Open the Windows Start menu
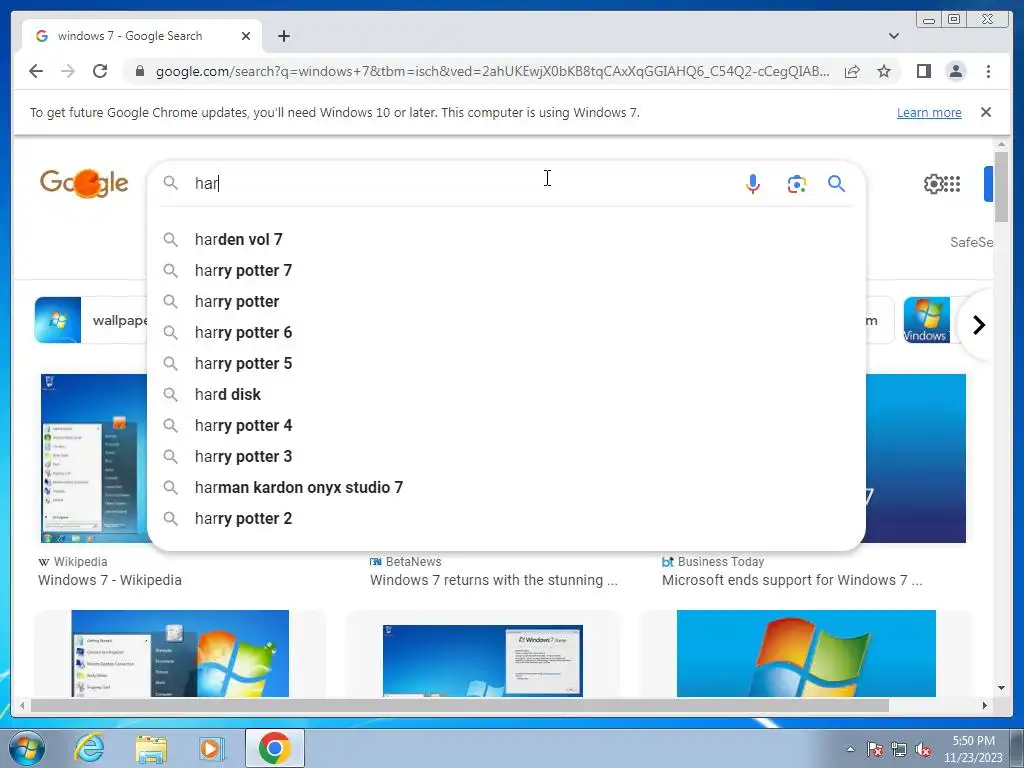The height and width of the screenshot is (768, 1024). pos(27,748)
